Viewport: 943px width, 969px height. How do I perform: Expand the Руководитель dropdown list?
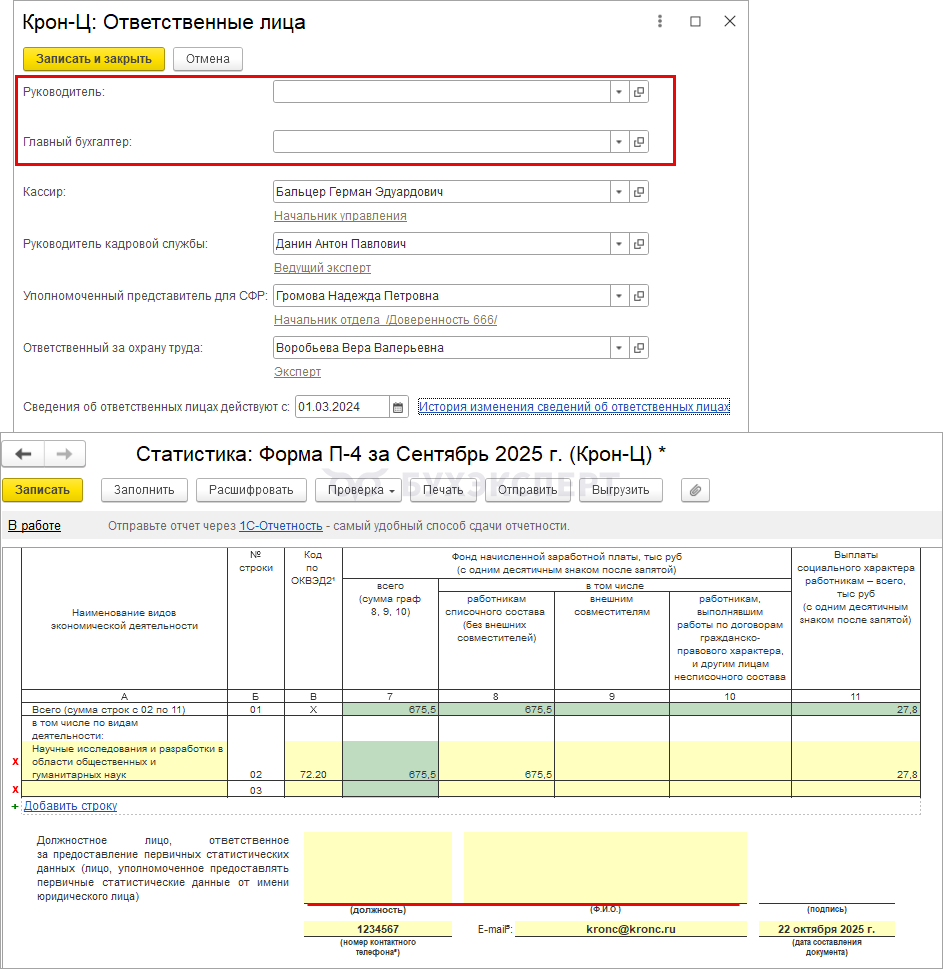pyautogui.click(x=619, y=92)
